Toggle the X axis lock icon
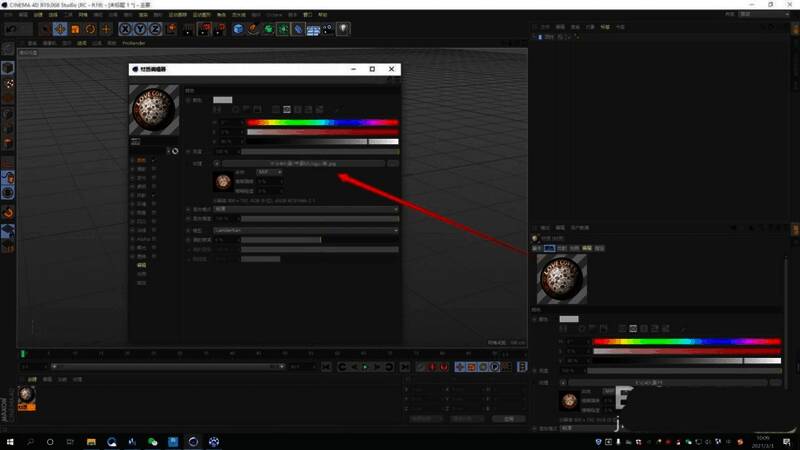This screenshot has width=800, height=450. [x=126, y=29]
